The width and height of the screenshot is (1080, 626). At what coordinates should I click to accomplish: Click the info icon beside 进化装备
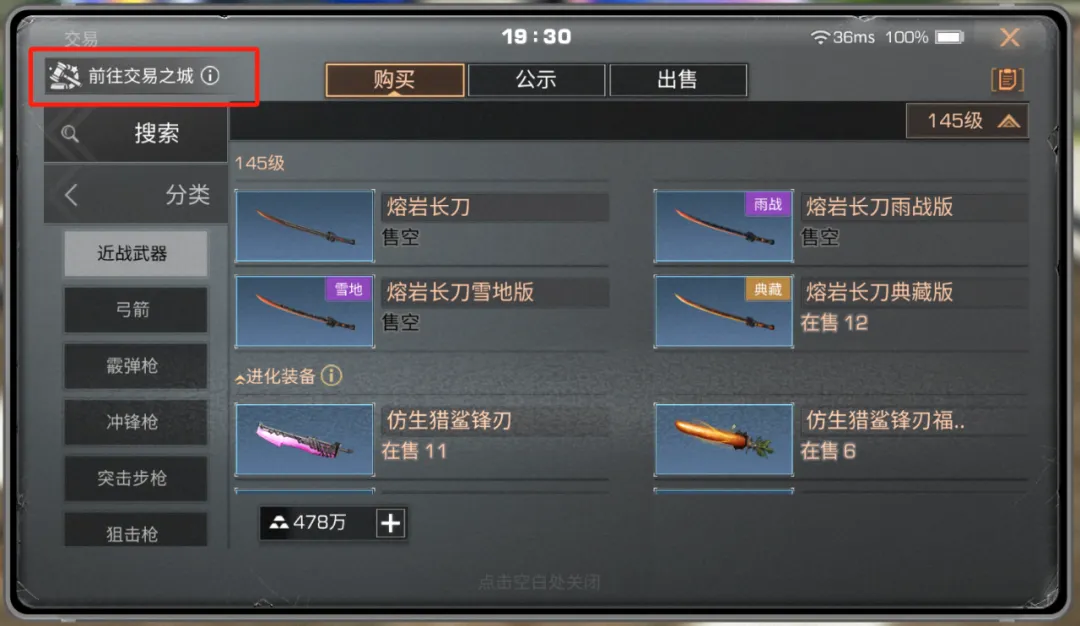coord(331,375)
